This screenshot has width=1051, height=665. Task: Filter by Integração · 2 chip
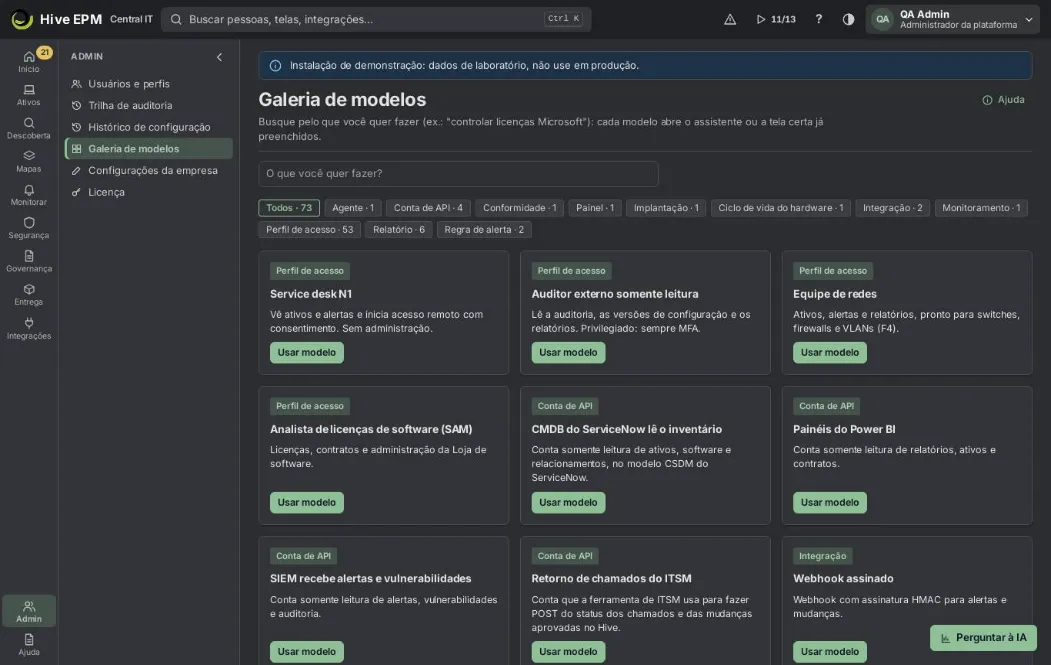point(892,208)
